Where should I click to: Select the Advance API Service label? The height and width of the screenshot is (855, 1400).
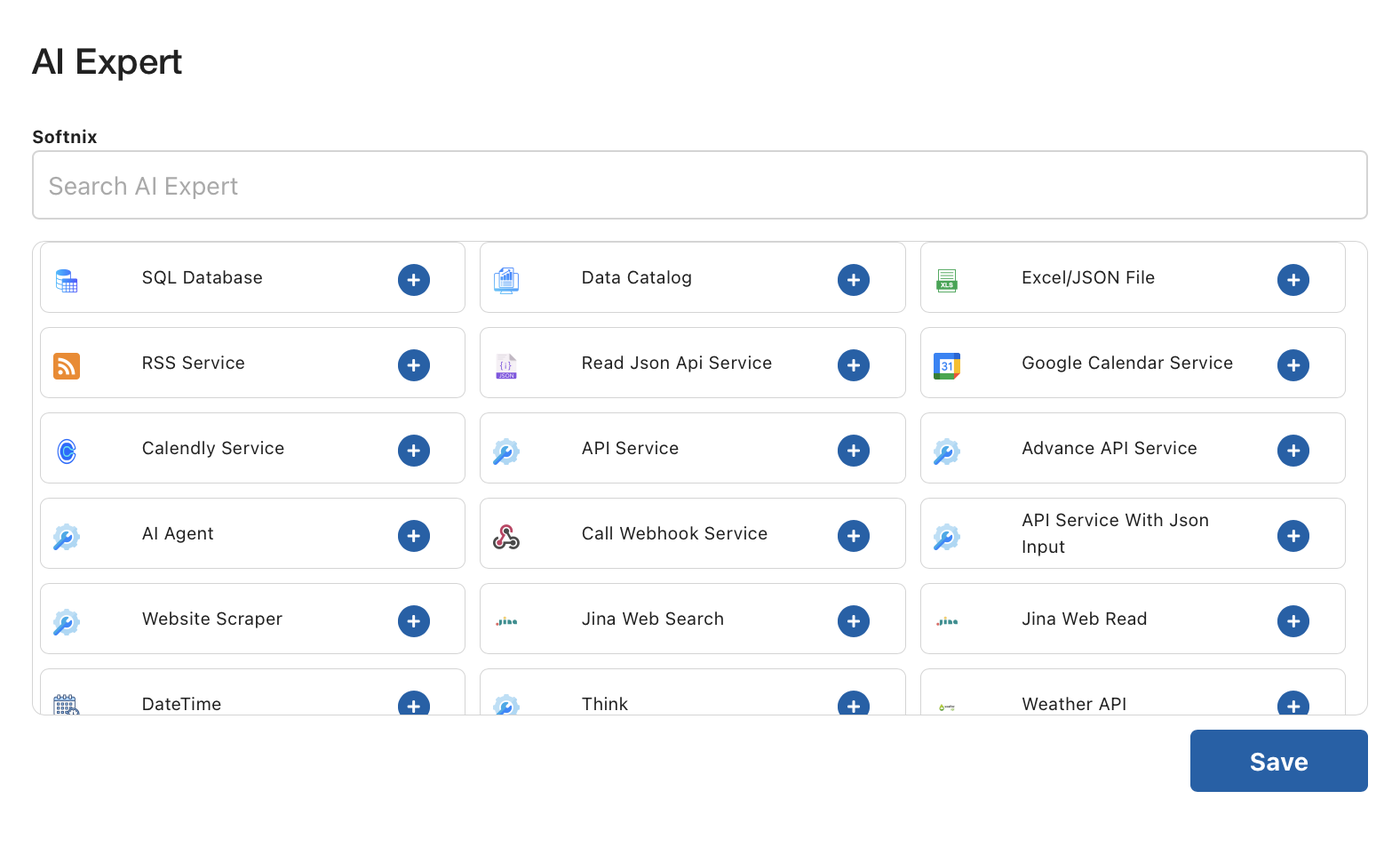[x=1109, y=448]
